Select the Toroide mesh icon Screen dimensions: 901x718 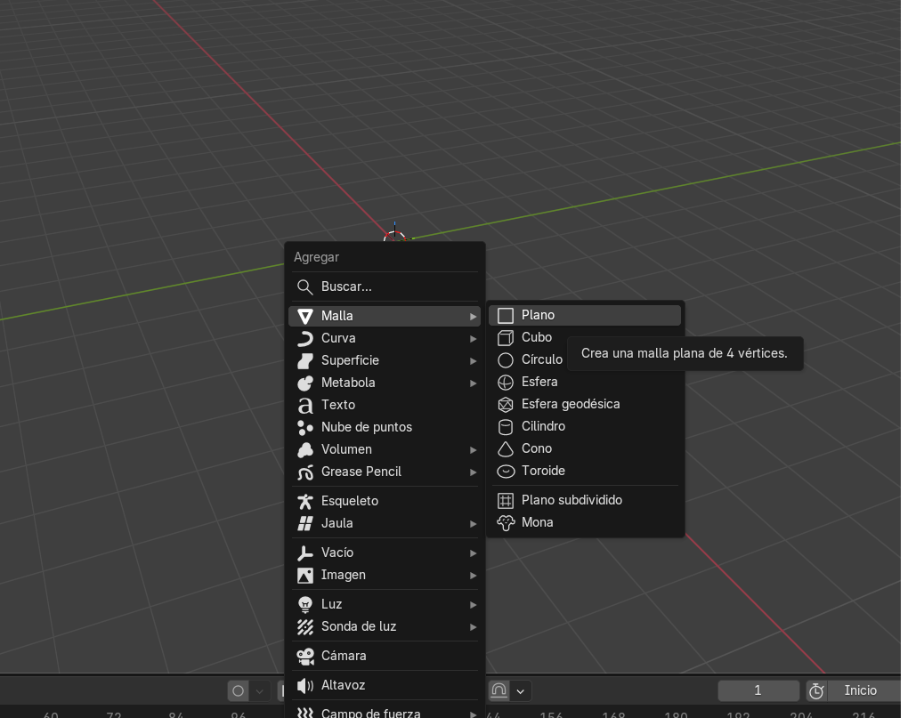[x=505, y=471]
